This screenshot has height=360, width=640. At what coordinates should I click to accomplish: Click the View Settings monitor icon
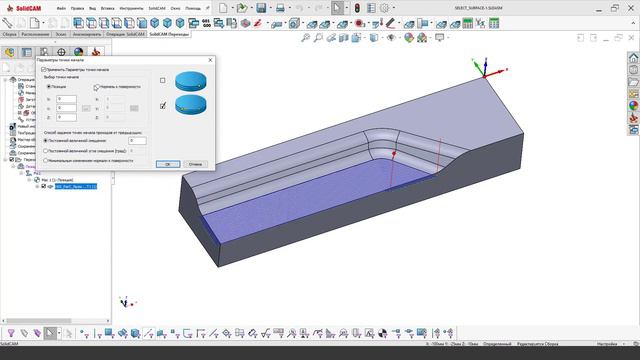pos(439,38)
